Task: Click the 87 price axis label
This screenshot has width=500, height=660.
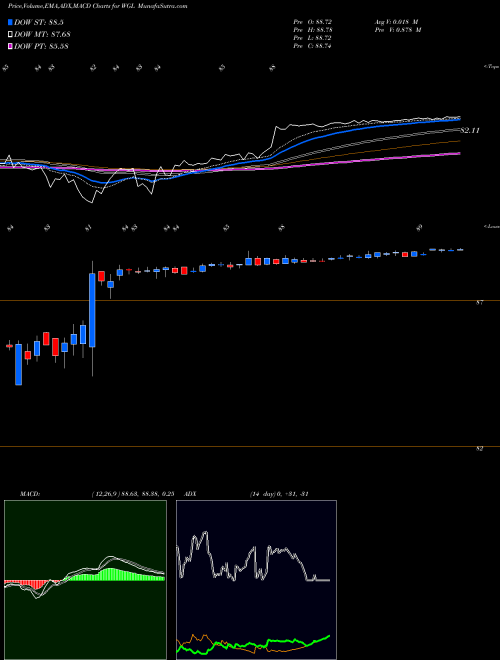Action: (480, 302)
